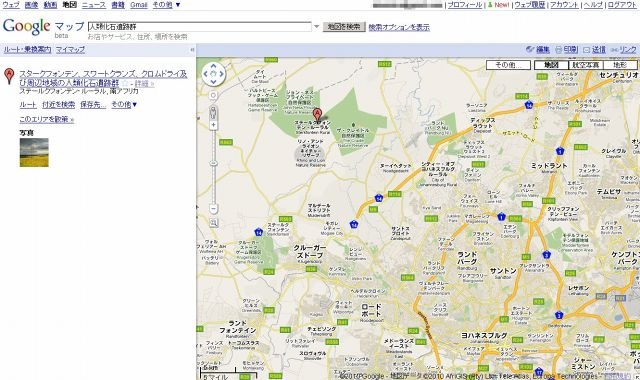Image resolution: width=640 pixels, height=380 pixels.
Task: Open the 詳細 » details link
Action: [x=144, y=84]
